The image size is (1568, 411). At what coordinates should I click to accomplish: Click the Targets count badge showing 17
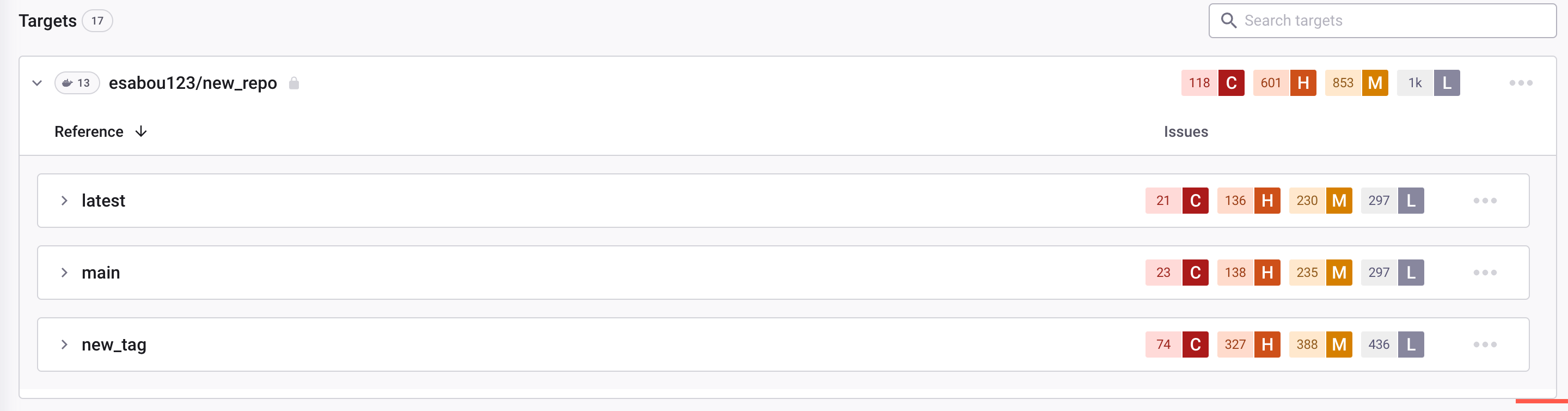click(97, 20)
